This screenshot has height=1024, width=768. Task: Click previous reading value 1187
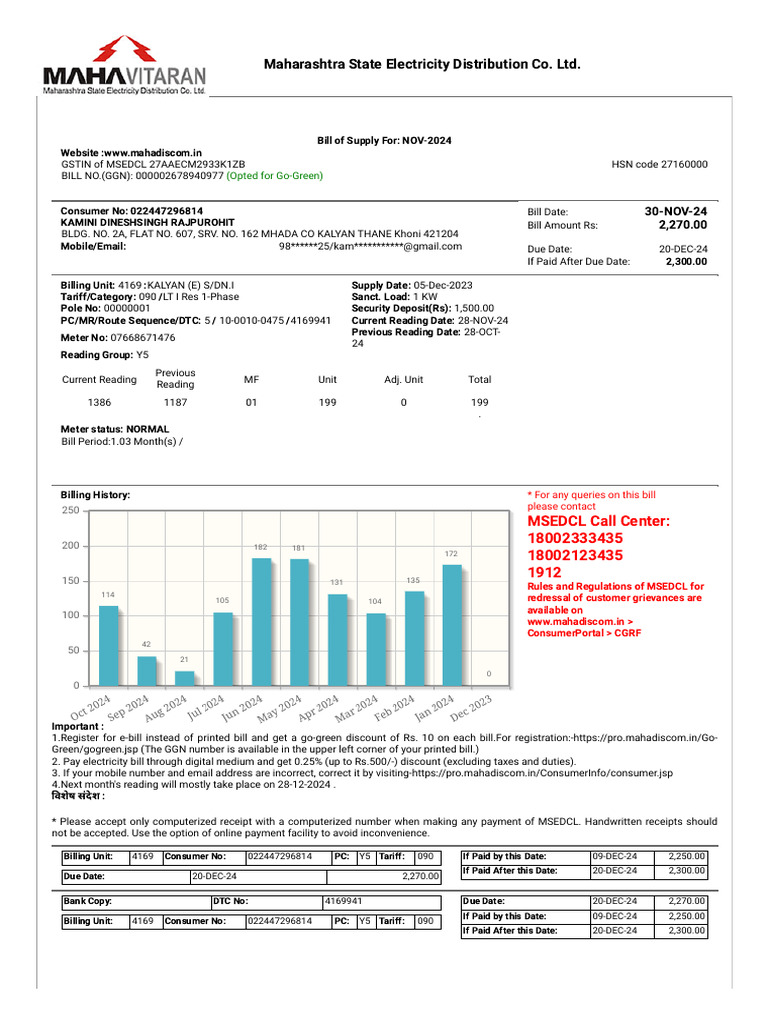point(175,402)
